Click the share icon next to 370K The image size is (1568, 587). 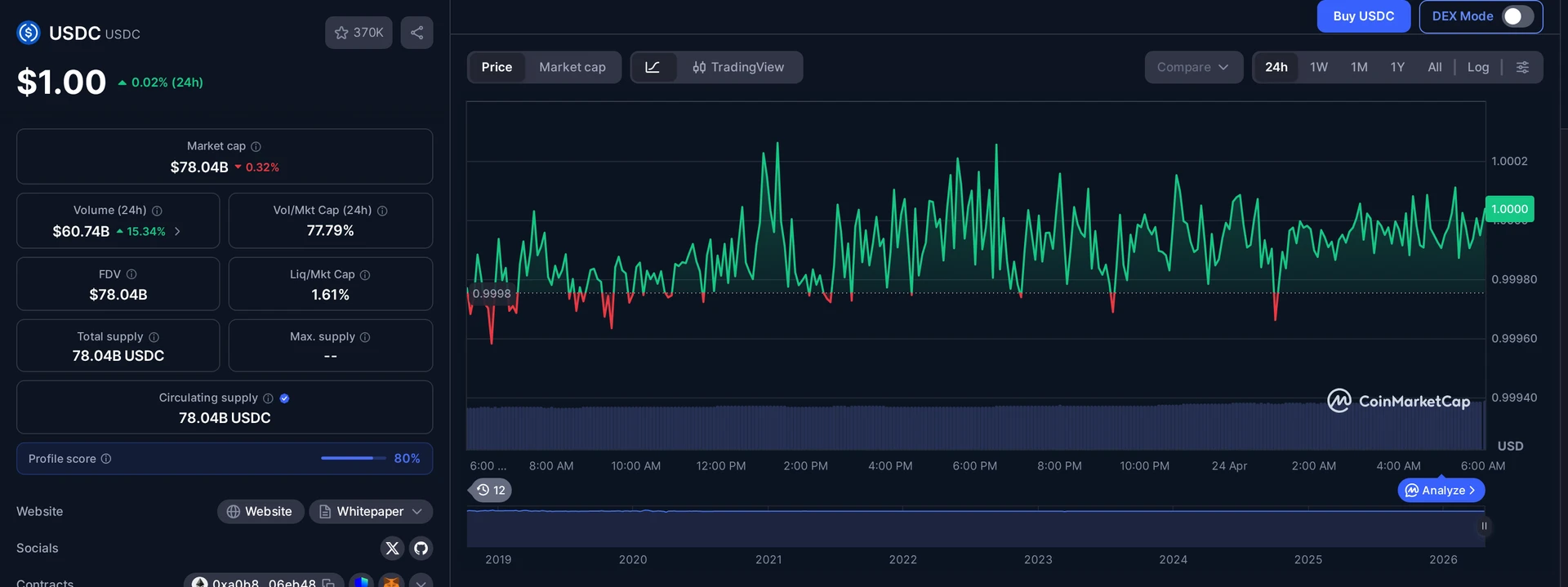(x=416, y=33)
